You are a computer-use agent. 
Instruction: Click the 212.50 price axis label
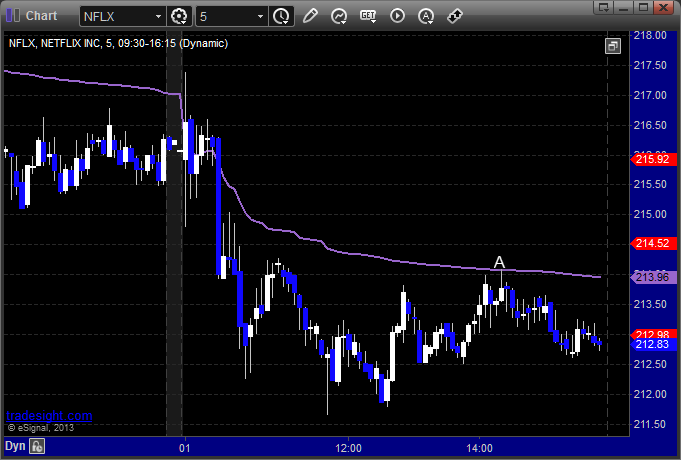[650, 364]
